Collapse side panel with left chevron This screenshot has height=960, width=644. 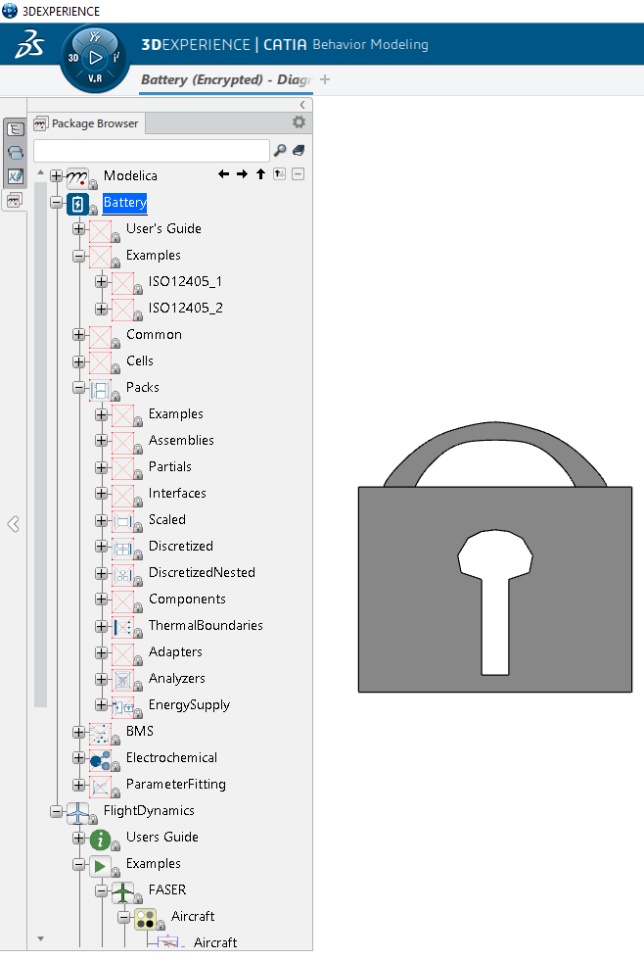[13, 524]
